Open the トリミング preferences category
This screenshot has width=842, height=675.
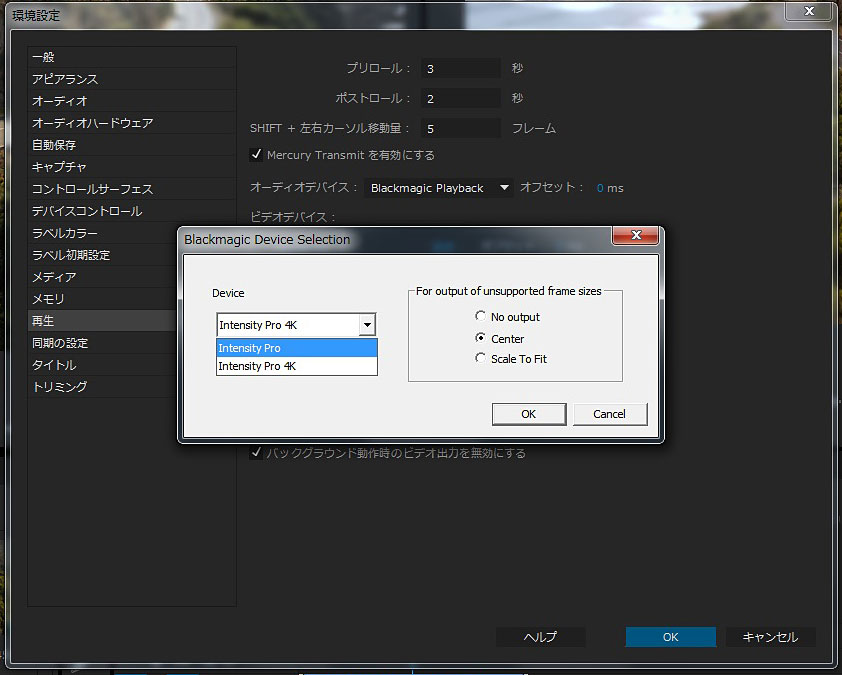(103, 387)
